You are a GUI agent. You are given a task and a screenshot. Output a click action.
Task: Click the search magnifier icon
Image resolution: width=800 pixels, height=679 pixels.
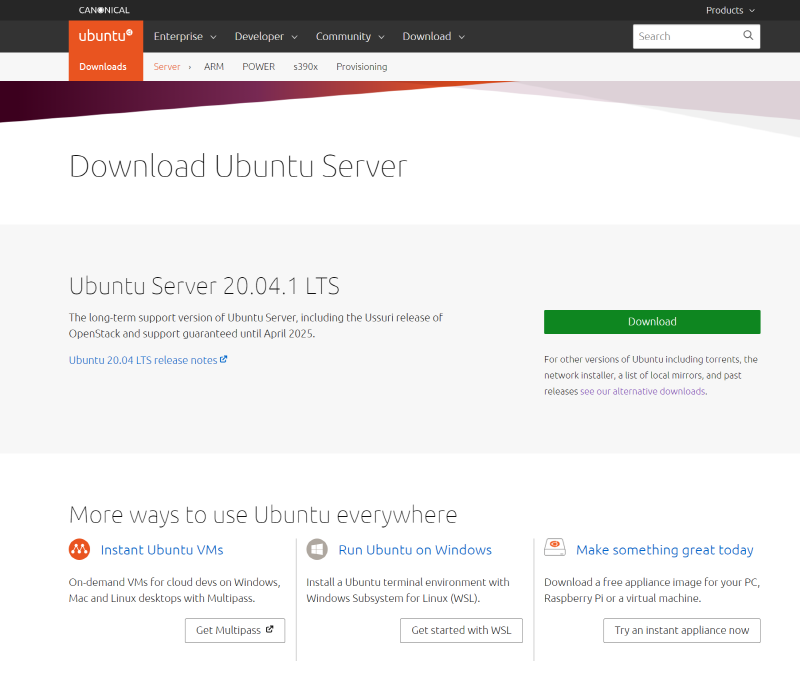(748, 36)
